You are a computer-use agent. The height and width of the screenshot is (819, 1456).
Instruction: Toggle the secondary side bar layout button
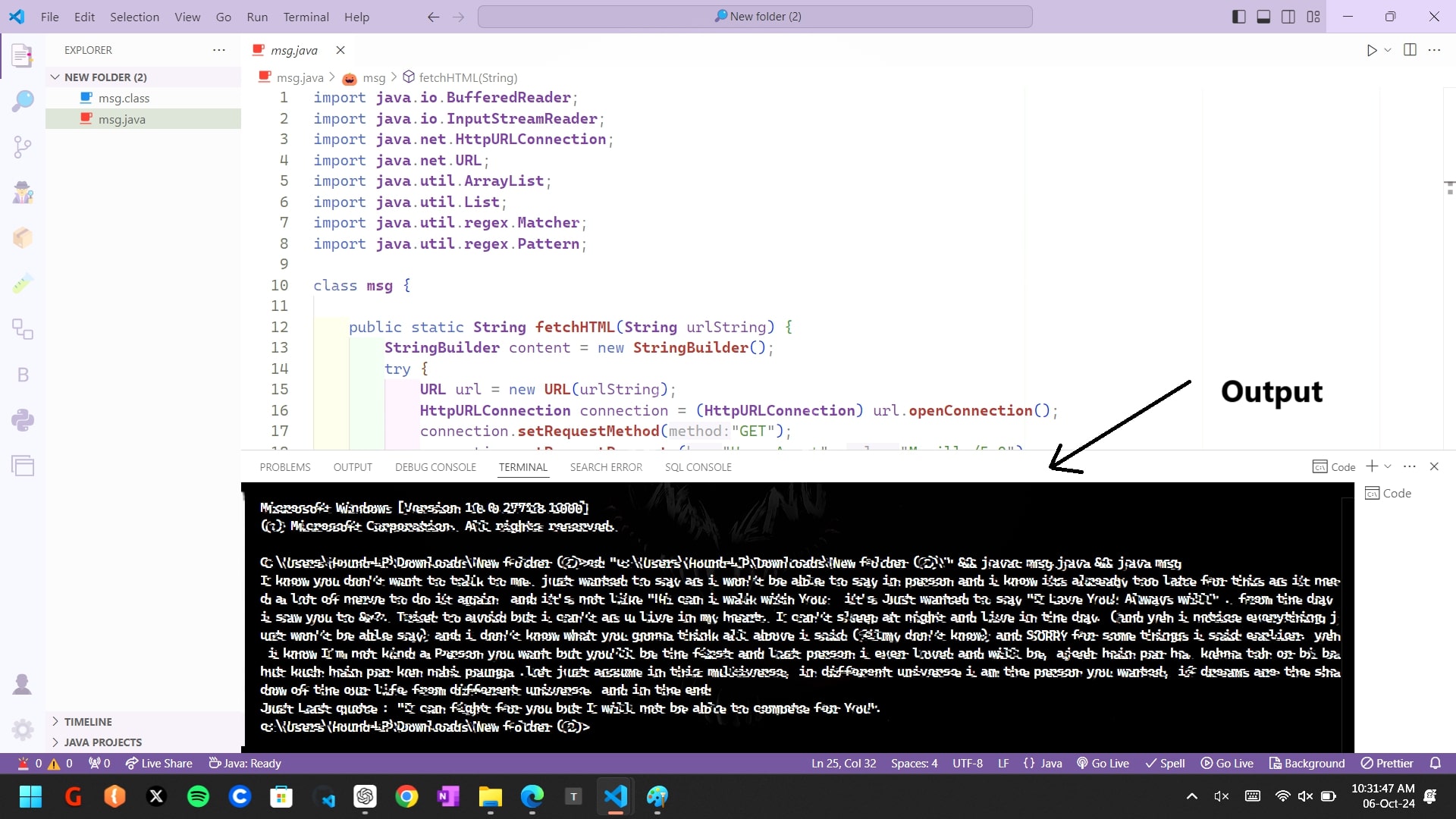[1288, 17]
